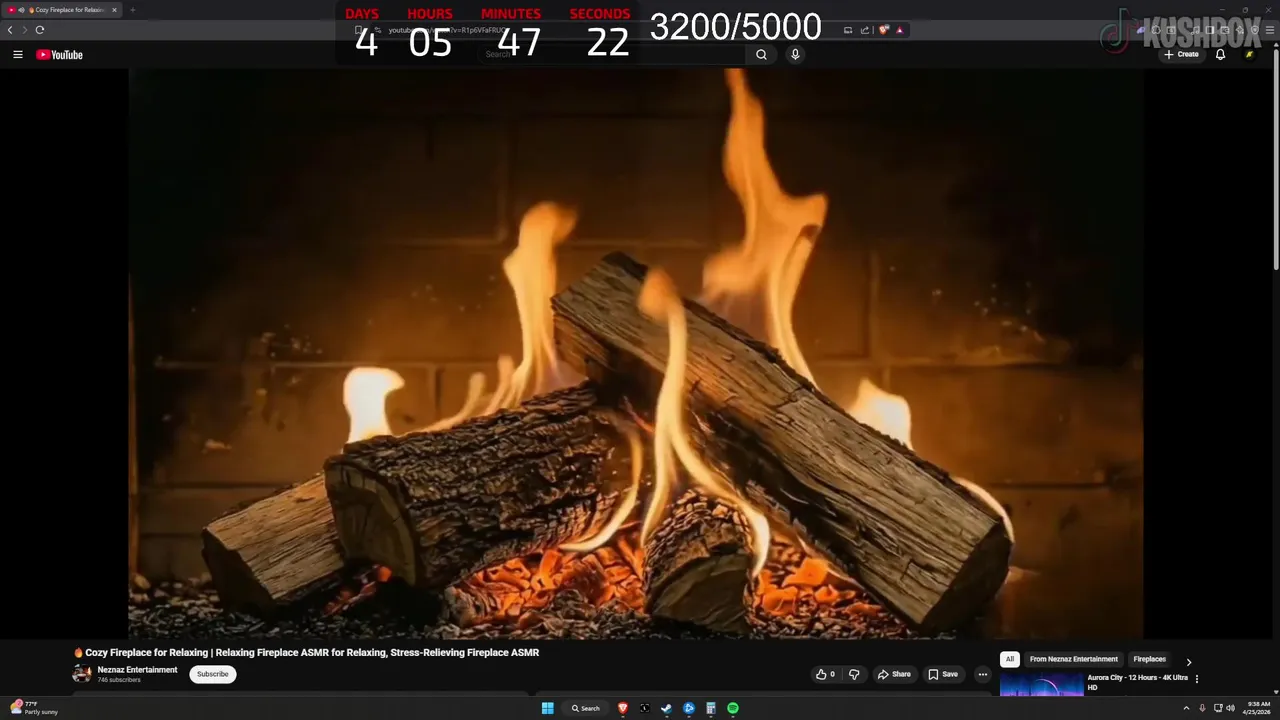1280x720 pixels.
Task: Show hidden system tray icons chevron
Action: pos(1186,708)
